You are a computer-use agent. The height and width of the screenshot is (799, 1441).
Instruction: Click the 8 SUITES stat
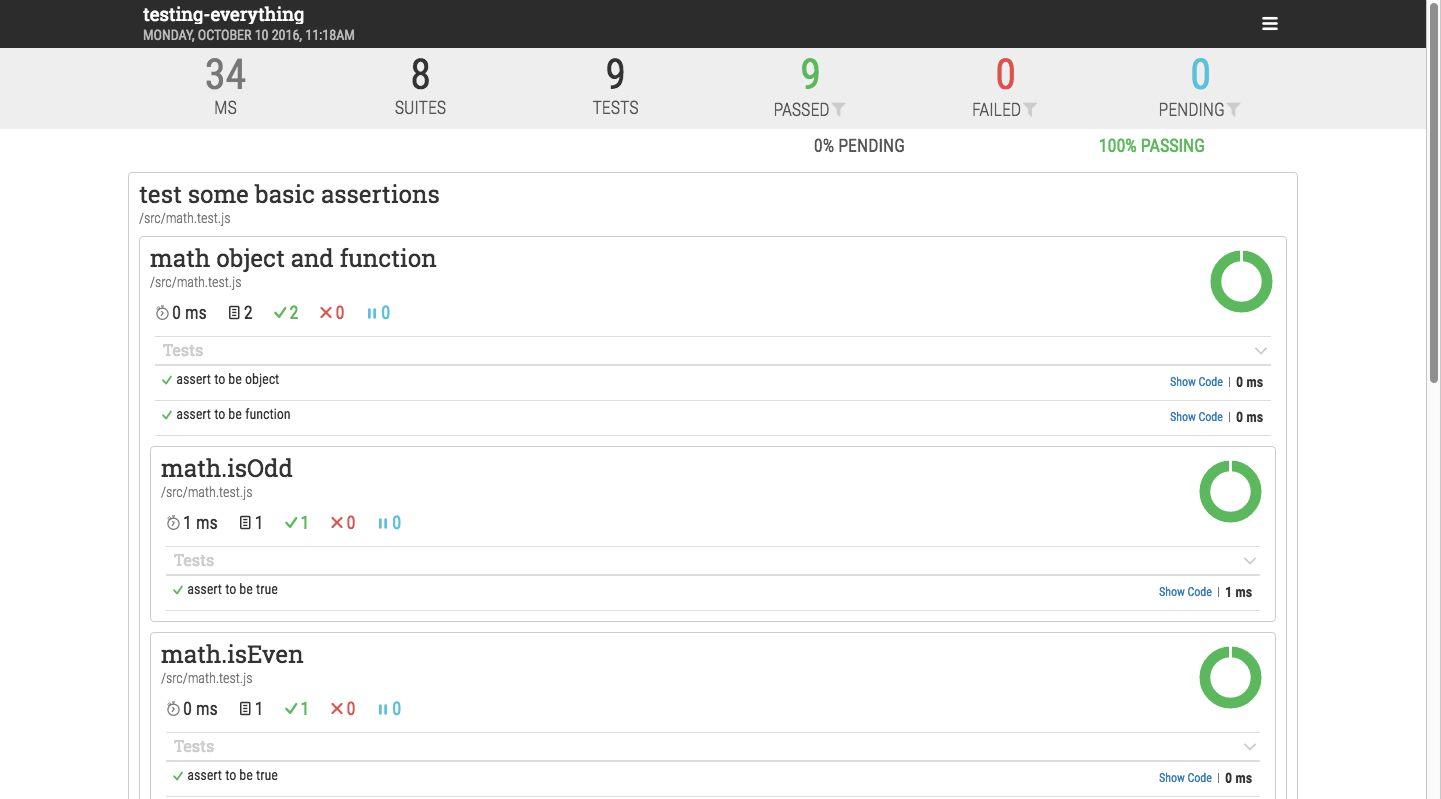(420, 86)
